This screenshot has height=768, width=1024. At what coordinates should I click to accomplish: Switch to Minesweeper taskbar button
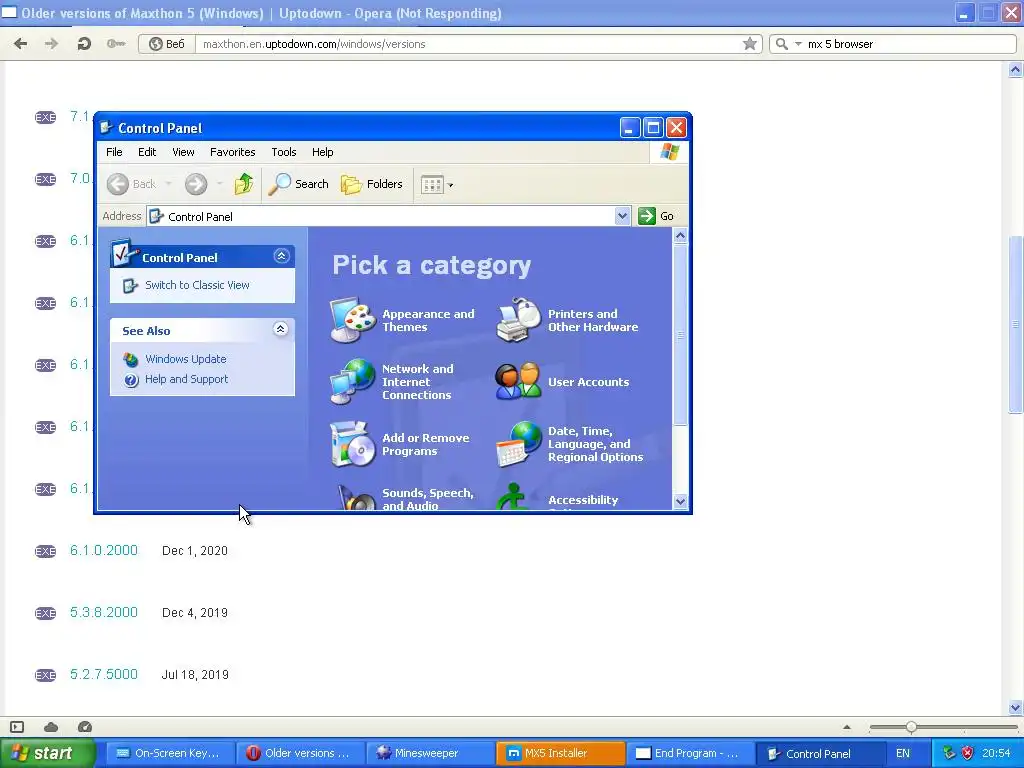pyautogui.click(x=428, y=753)
